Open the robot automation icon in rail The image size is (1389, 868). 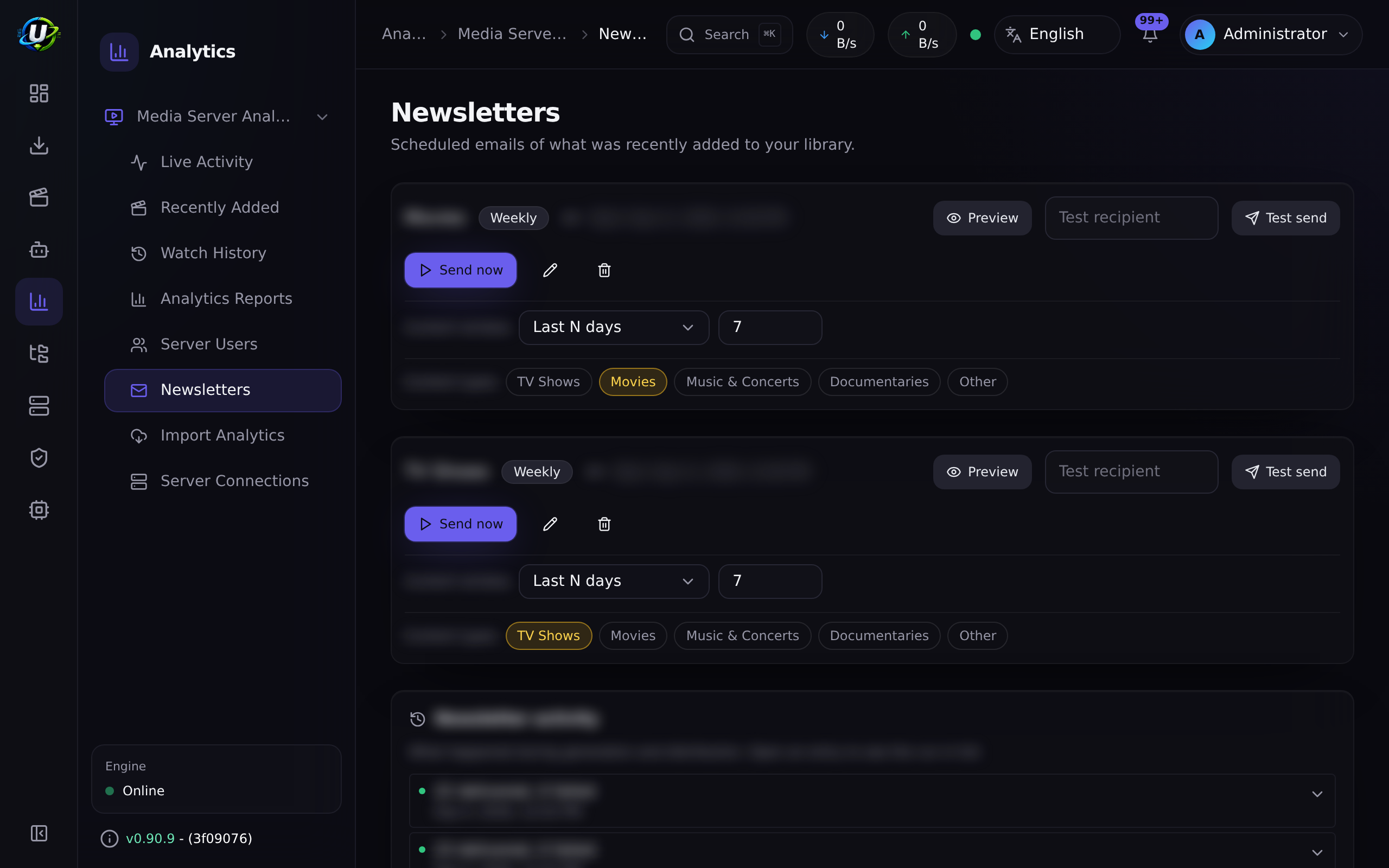click(x=39, y=250)
